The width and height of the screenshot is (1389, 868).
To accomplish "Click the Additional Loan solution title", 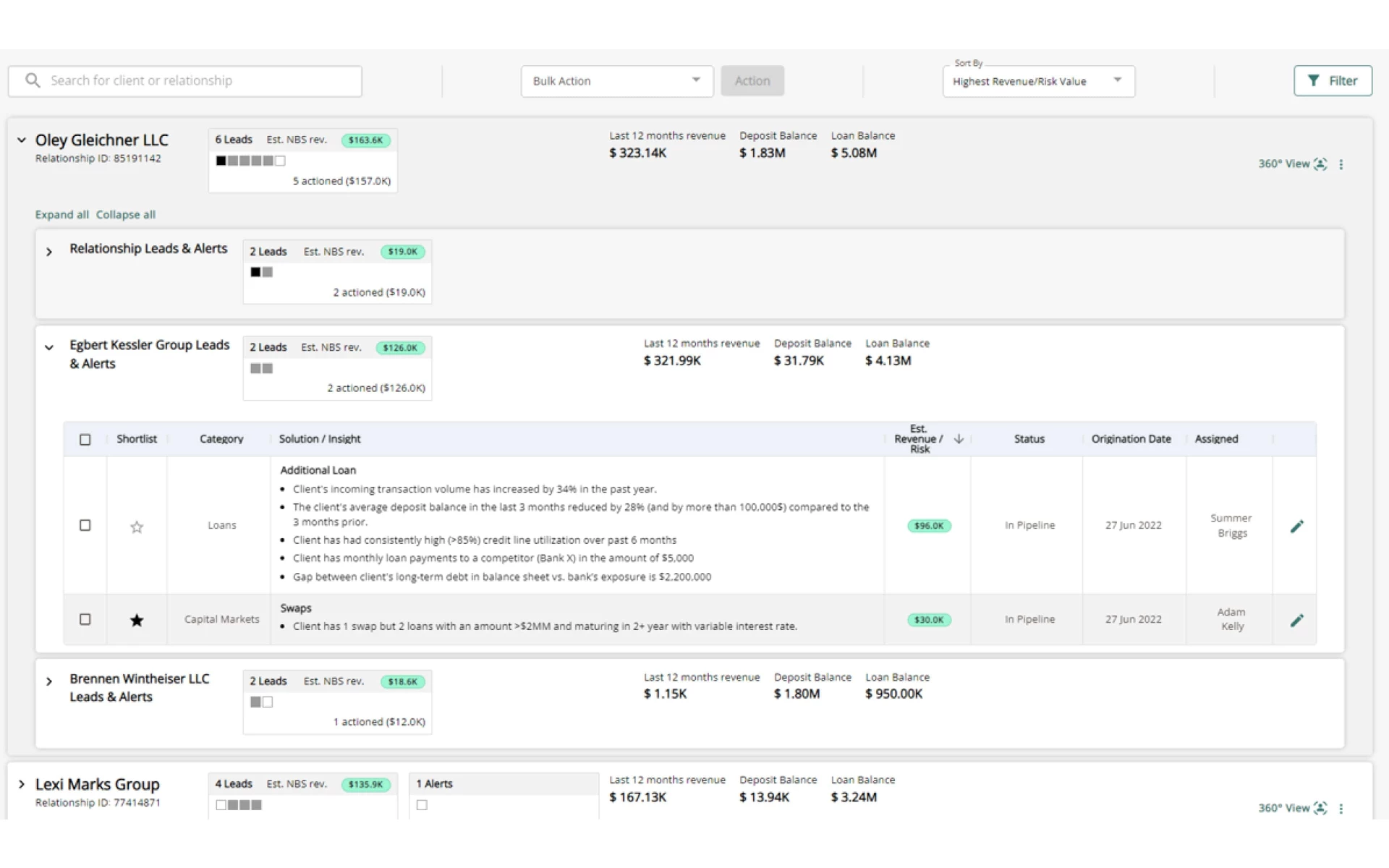I will (318, 470).
